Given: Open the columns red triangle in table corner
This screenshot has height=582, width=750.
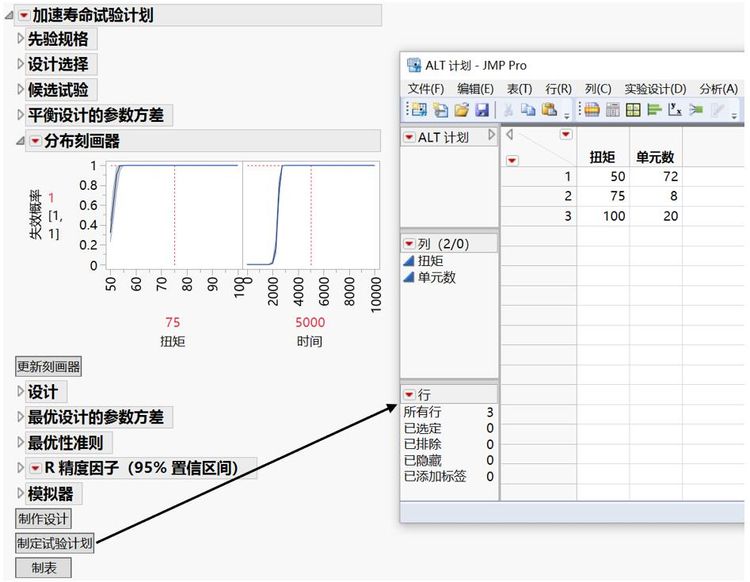Looking at the screenshot, I should 566,134.
